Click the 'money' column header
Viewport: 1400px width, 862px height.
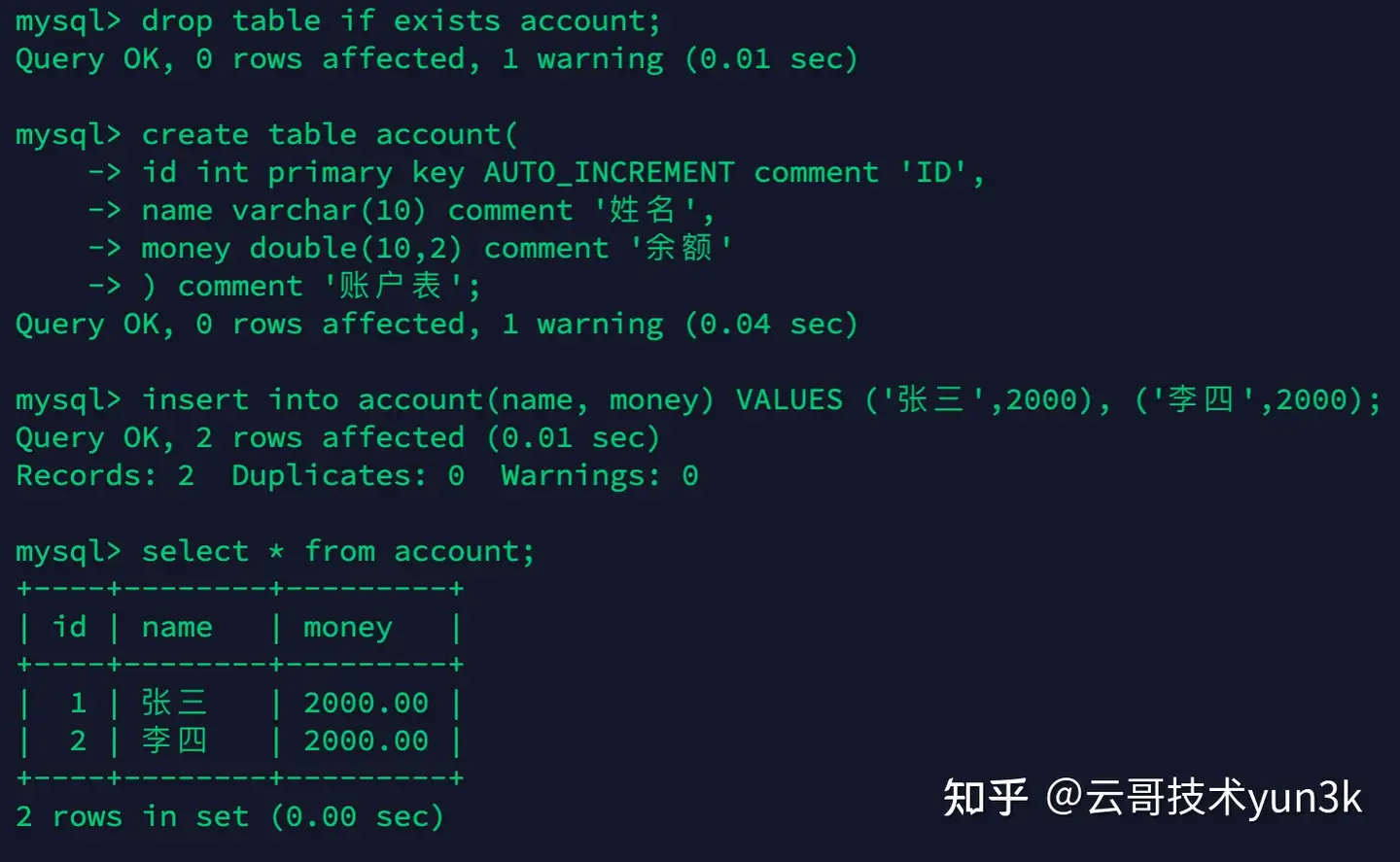347,627
